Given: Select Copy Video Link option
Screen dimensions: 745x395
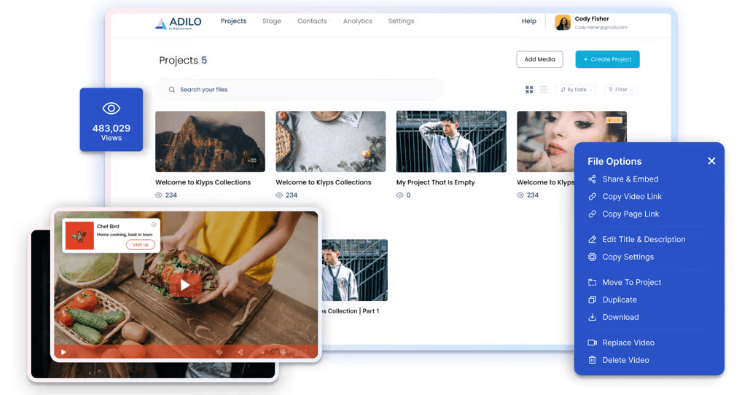Looking at the screenshot, I should (624, 196).
